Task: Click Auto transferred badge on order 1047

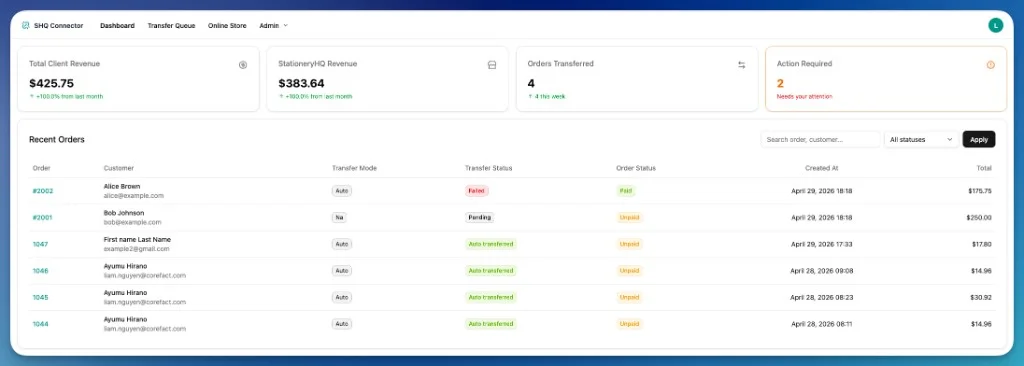Action: point(490,244)
